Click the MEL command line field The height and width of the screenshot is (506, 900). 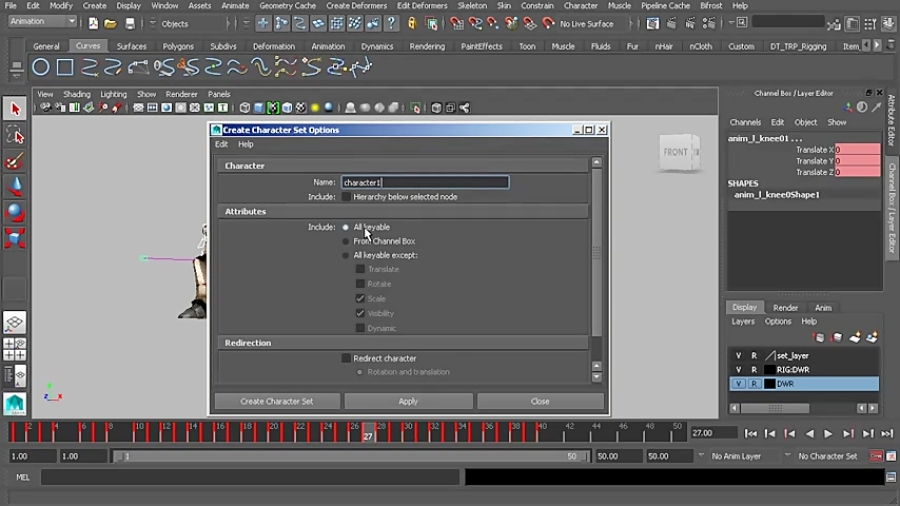tap(250, 477)
